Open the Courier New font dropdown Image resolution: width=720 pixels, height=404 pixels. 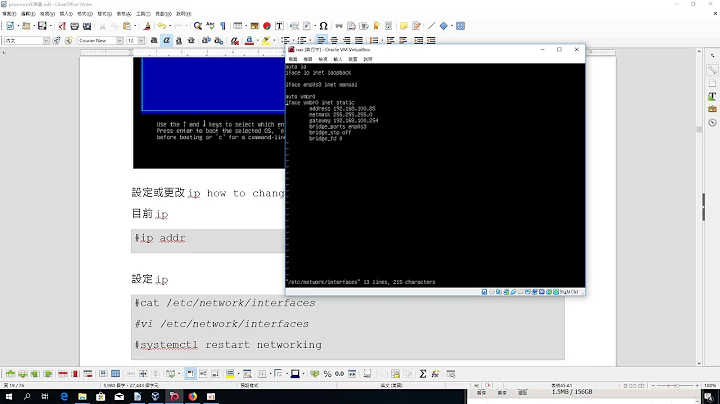[x=119, y=40]
